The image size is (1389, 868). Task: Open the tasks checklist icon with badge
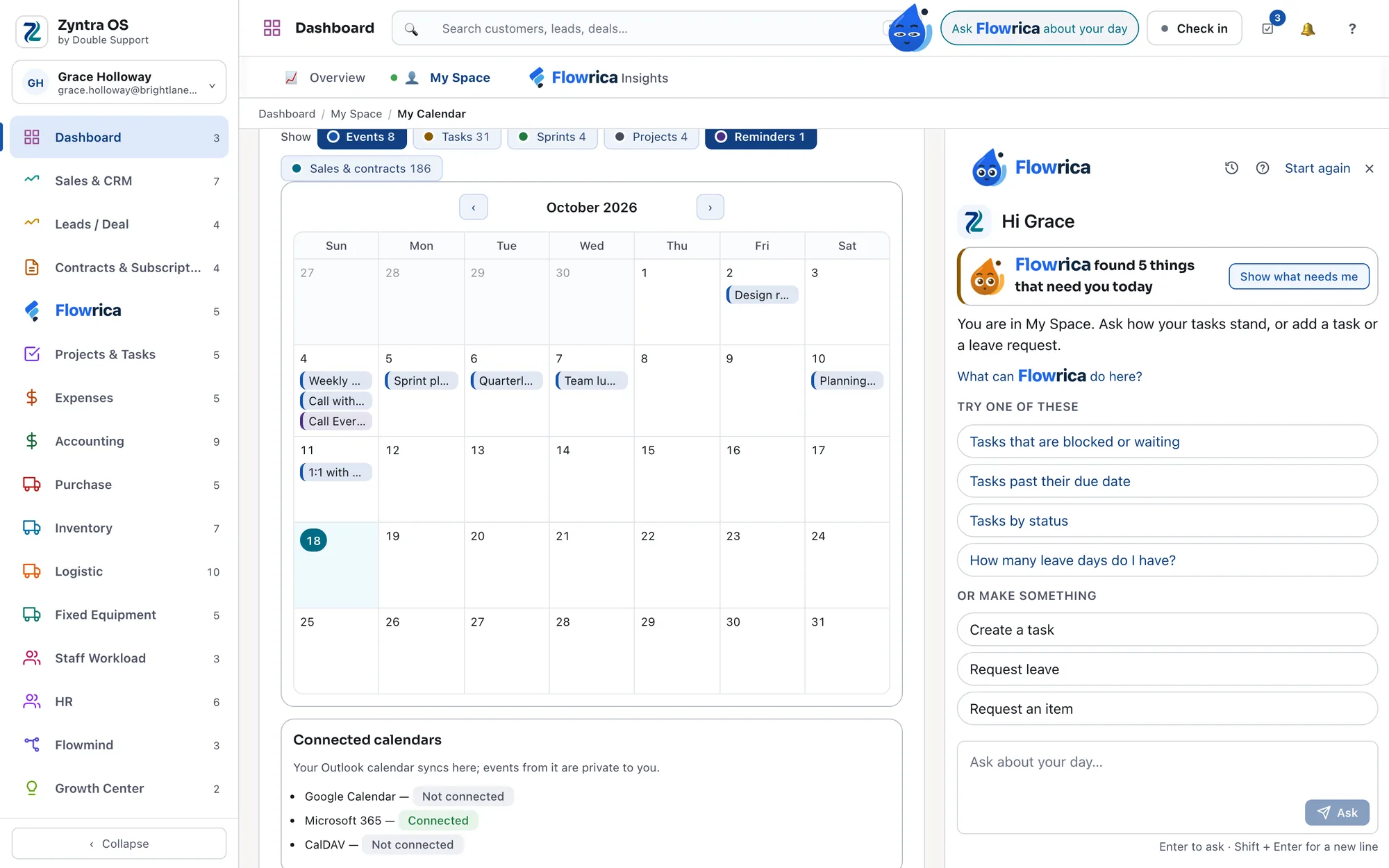coord(1268,28)
